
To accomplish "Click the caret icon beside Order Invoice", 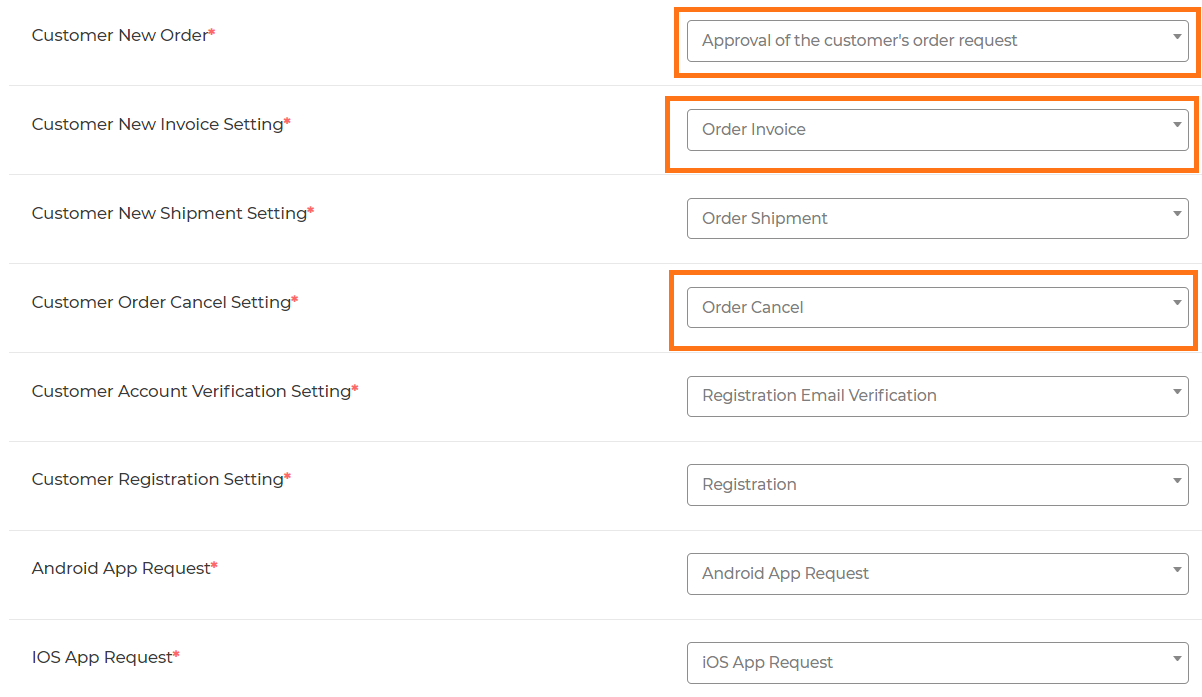I will click(x=1177, y=126).
